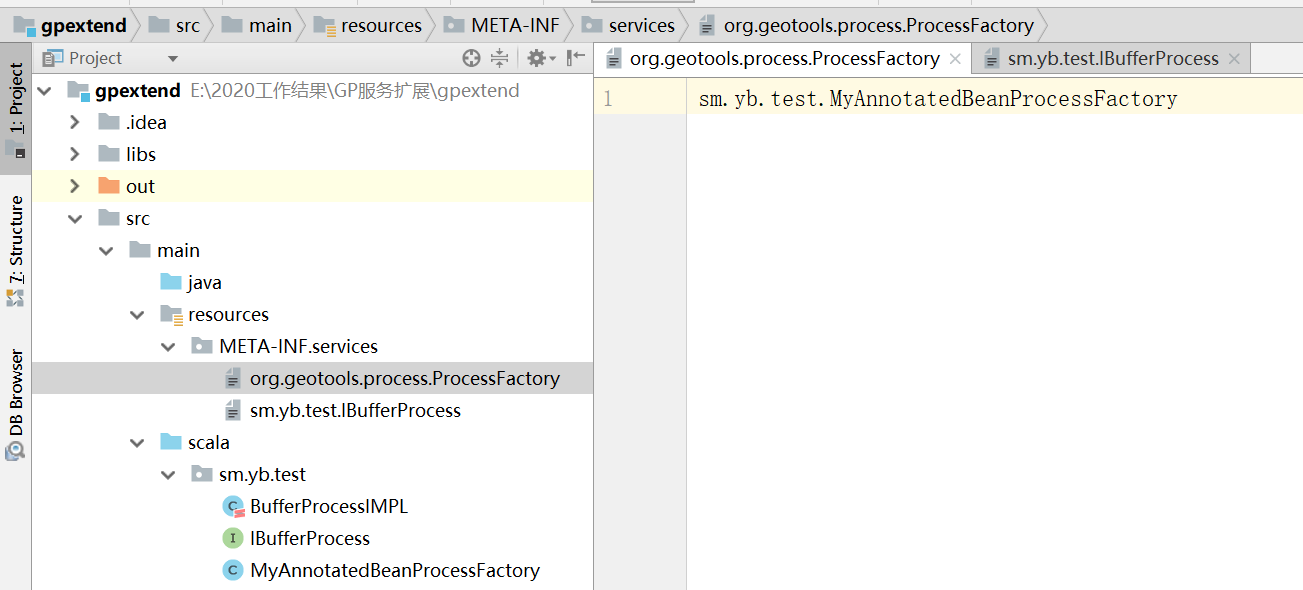Click the MyAnnotatedBeanProcessFactory class icon
The width and height of the screenshot is (1303, 590).
[233, 571]
